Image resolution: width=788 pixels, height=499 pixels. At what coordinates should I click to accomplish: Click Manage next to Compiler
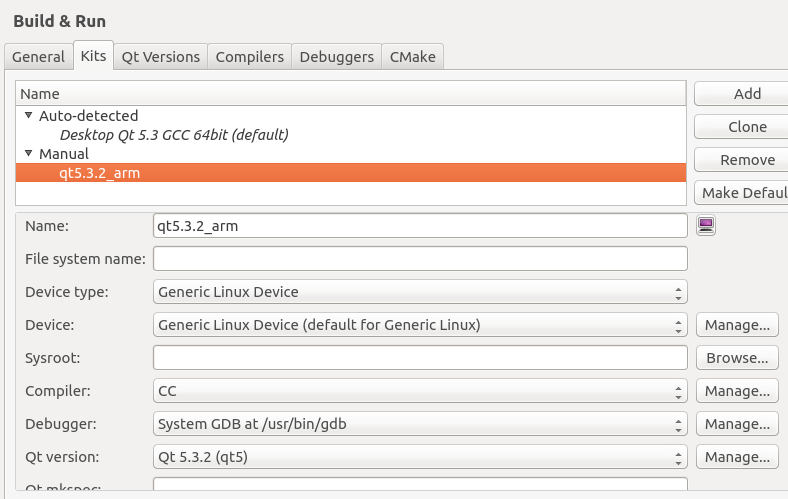click(x=737, y=391)
